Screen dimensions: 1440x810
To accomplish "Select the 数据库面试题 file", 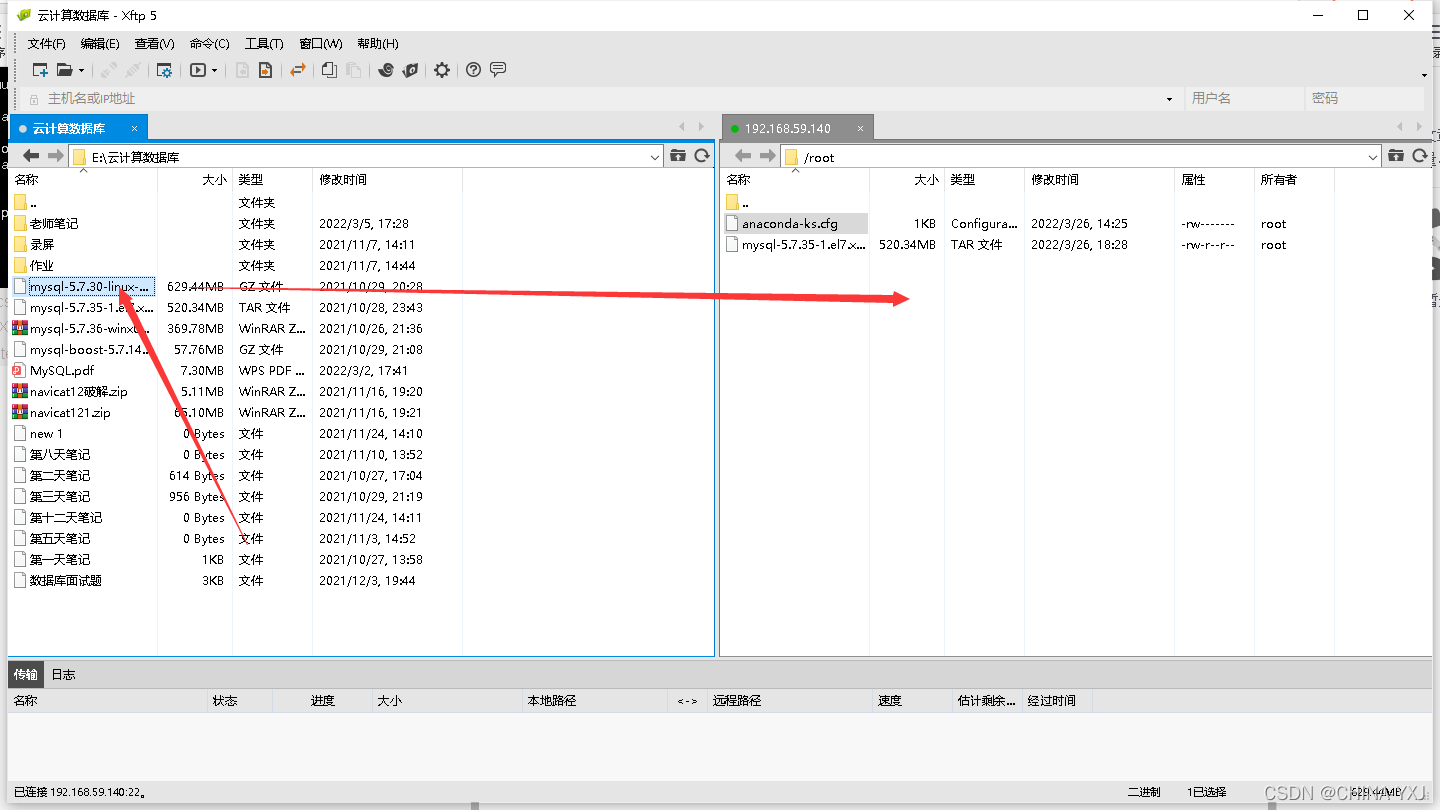I will (x=66, y=580).
